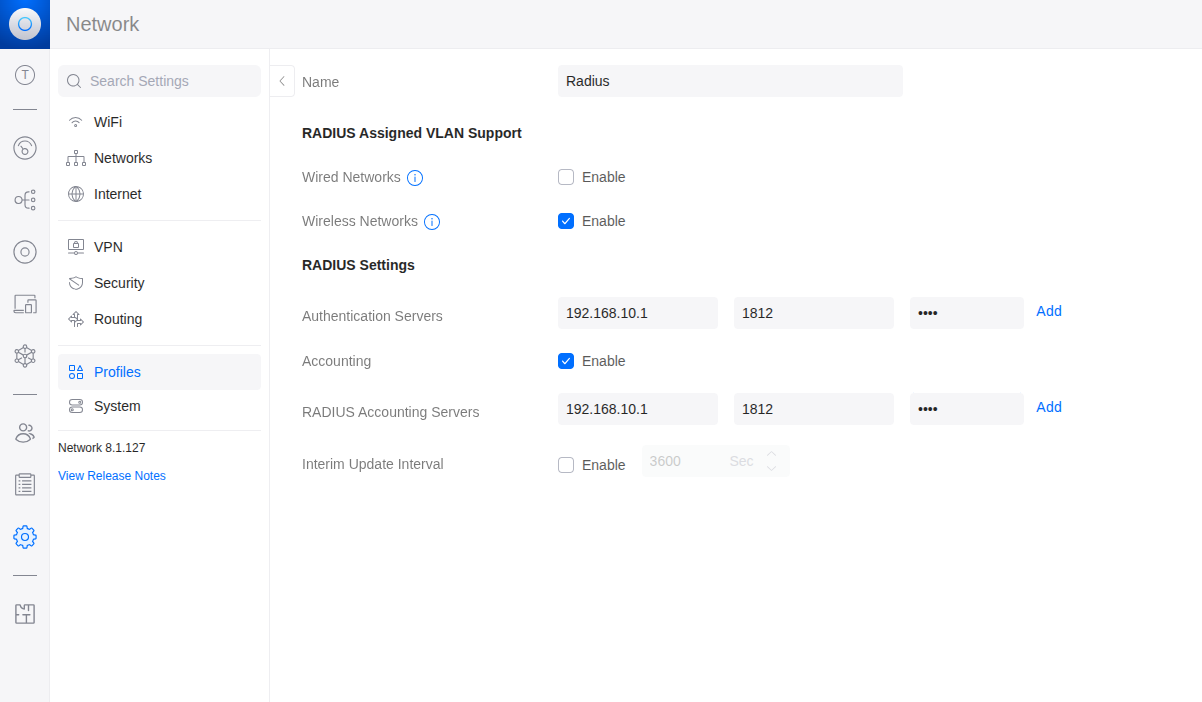Toggle the Accounting Enable checkbox

(x=566, y=361)
